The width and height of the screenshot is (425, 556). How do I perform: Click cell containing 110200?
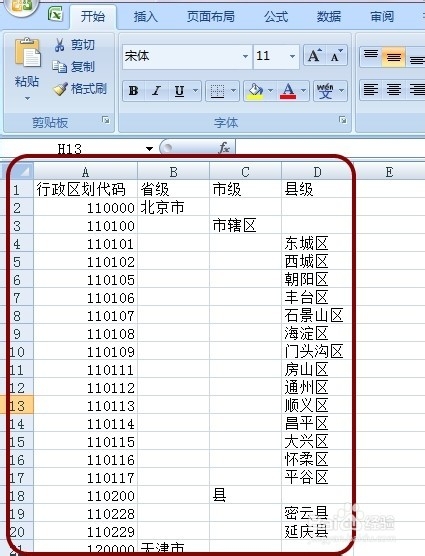(x=85, y=496)
